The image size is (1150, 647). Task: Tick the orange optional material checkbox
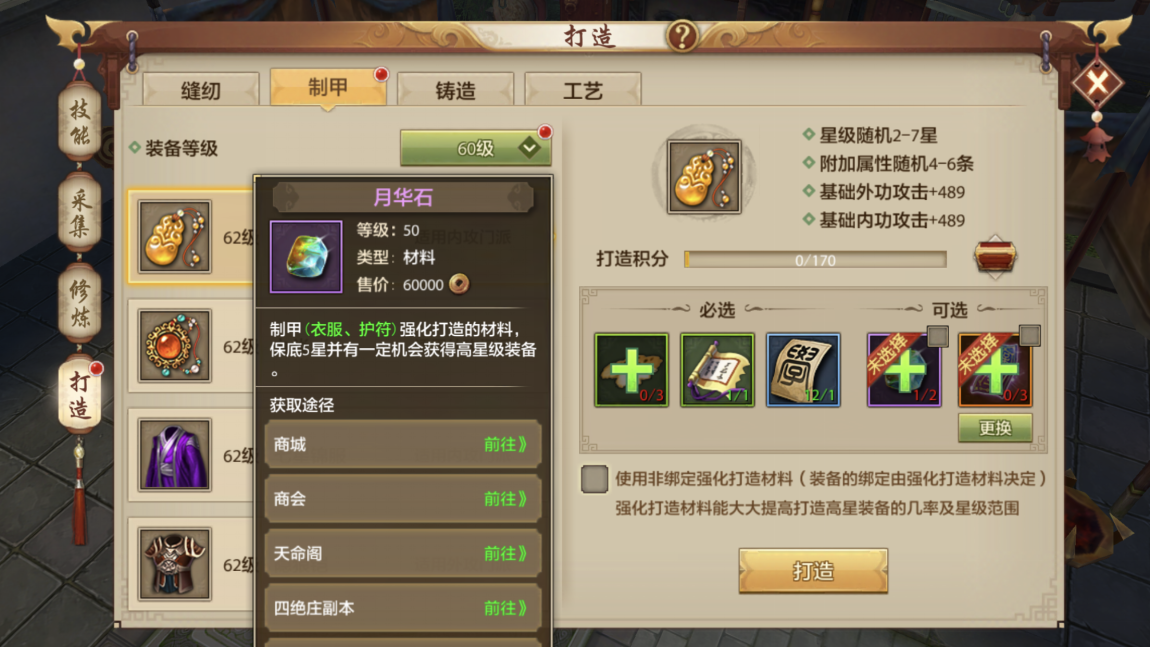pos(1029,336)
